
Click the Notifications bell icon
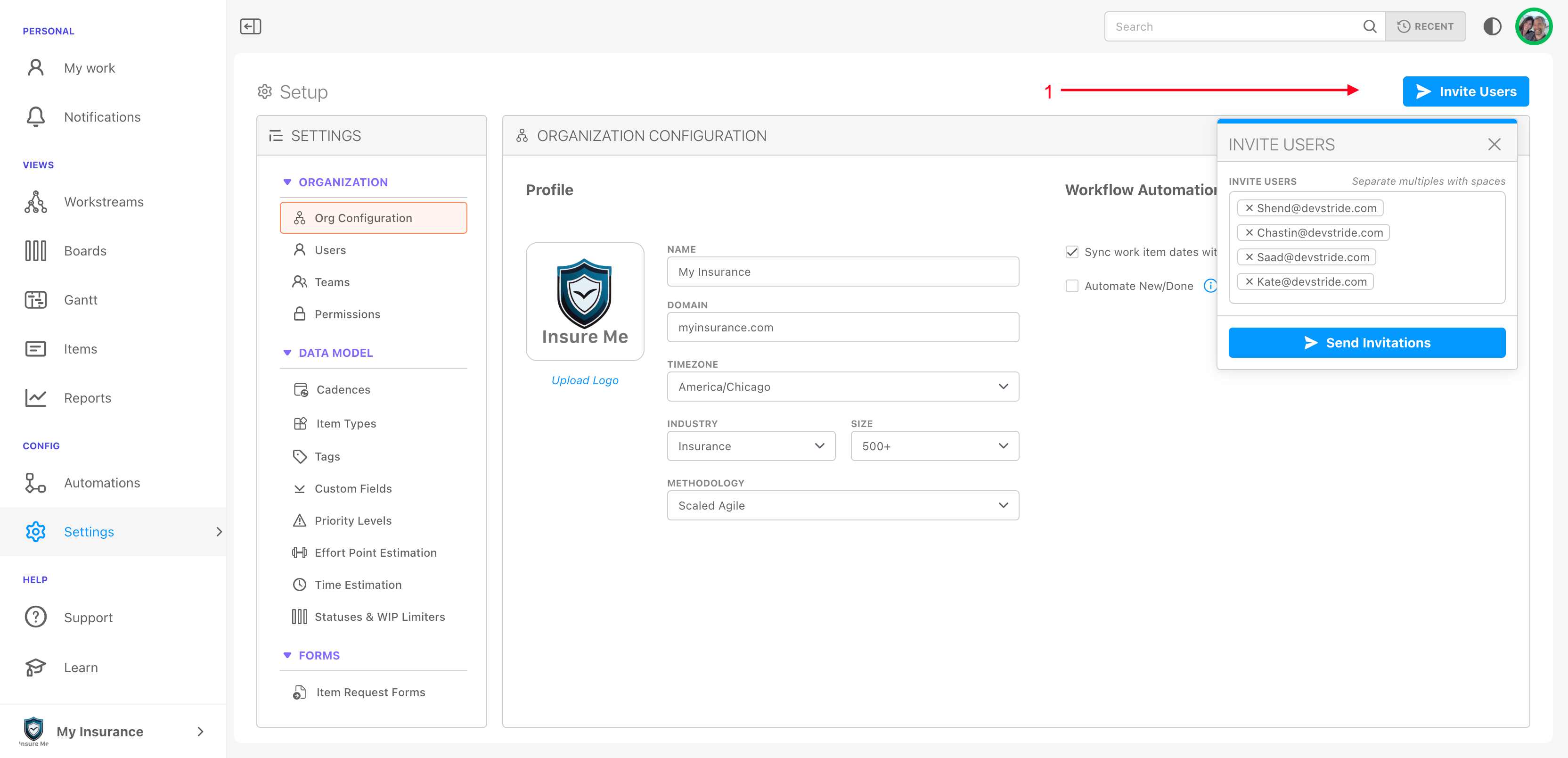click(x=35, y=117)
